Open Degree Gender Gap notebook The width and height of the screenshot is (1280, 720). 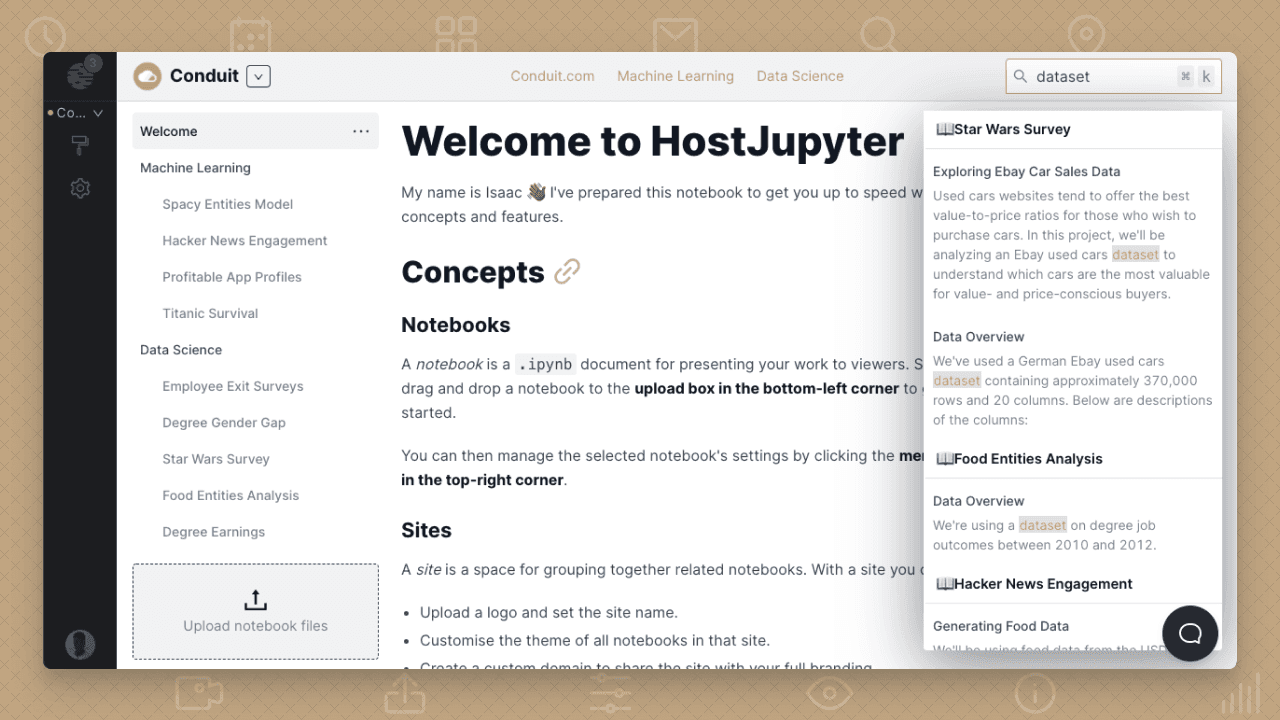click(224, 423)
